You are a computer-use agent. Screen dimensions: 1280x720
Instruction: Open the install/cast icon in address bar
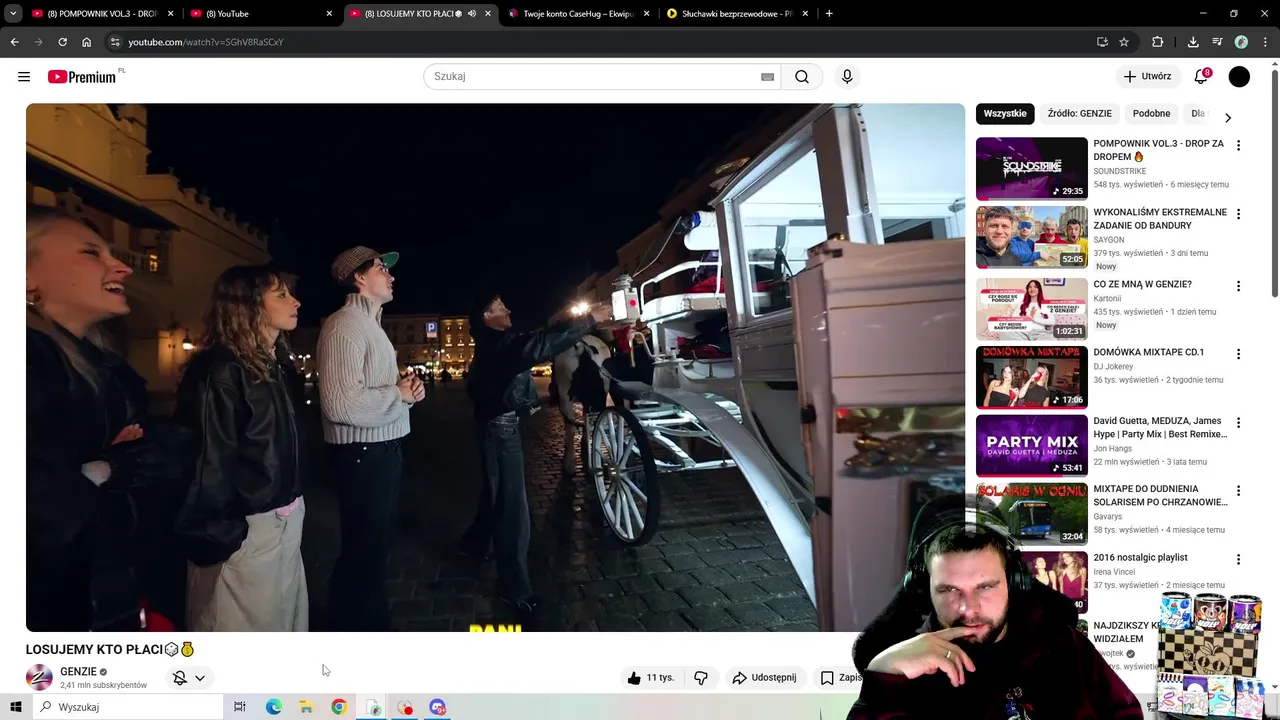pos(1102,42)
